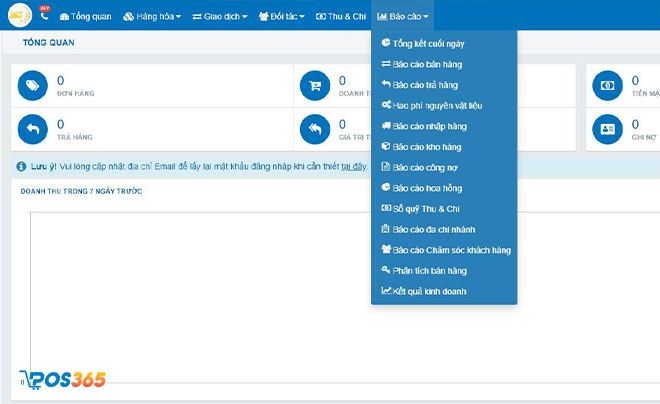Screen dimensions: 660x404
Task: Expand the Hàng hóa dropdown menu
Action: click(x=152, y=17)
